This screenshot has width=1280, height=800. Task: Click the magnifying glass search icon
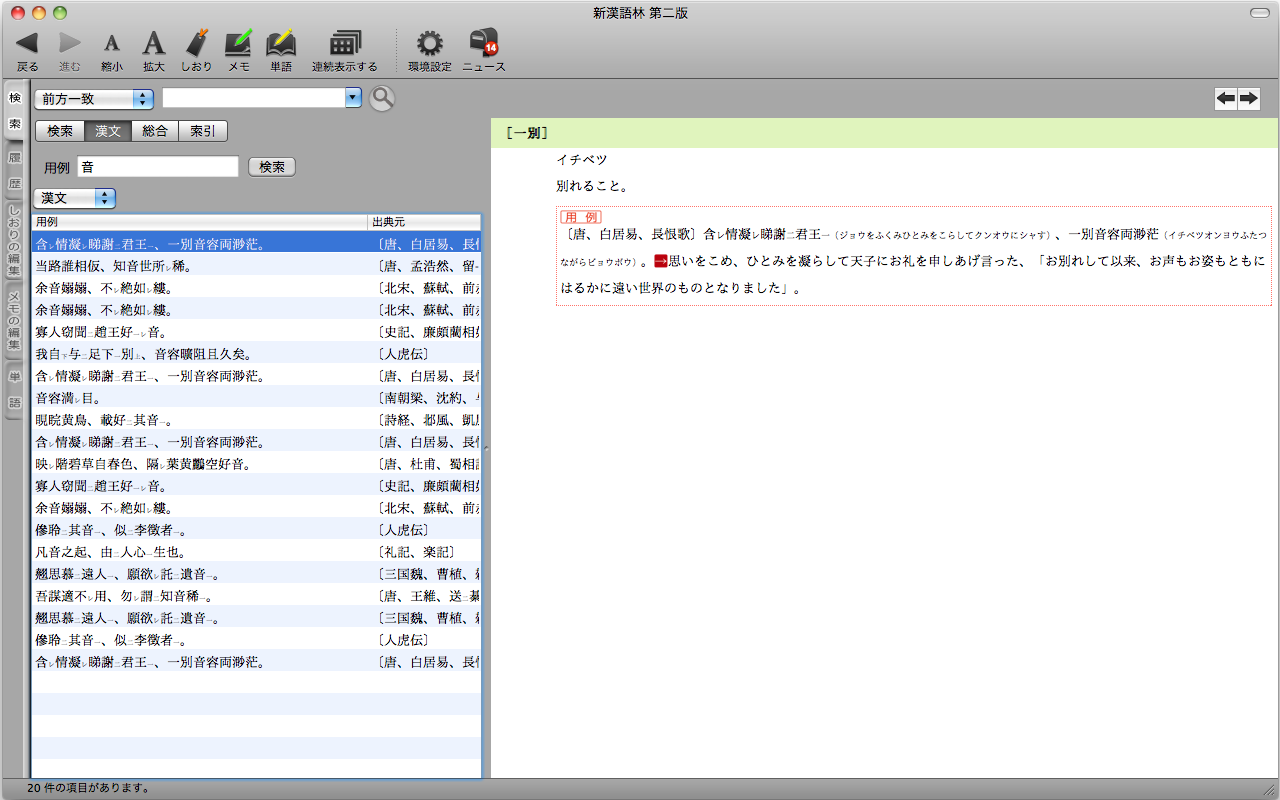click(382, 98)
